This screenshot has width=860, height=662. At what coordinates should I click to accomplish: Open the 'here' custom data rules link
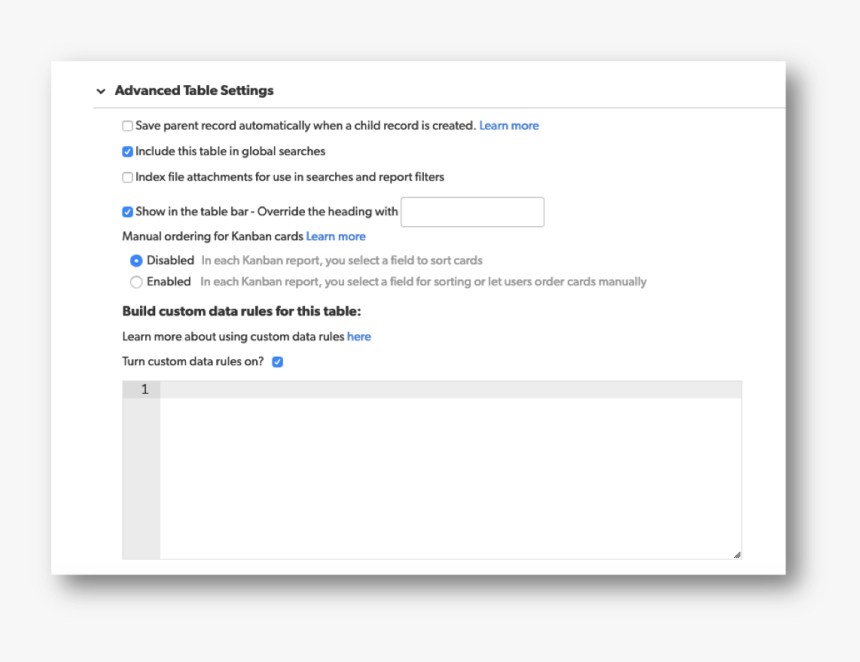[x=359, y=337]
